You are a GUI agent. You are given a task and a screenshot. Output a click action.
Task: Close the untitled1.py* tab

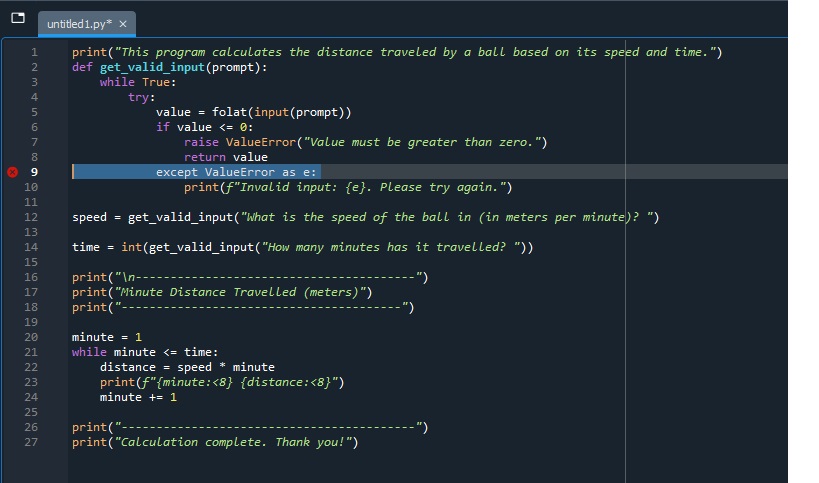click(123, 24)
